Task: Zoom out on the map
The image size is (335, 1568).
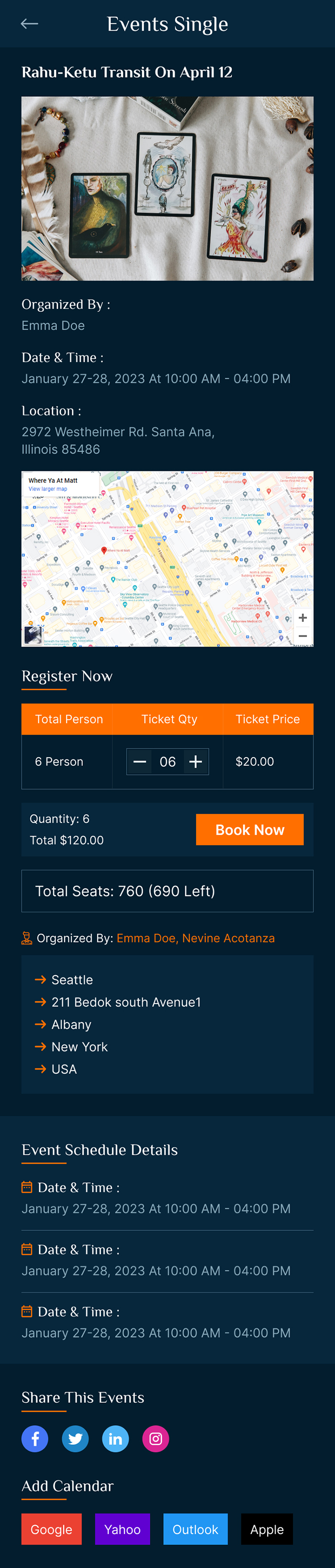Action: pos(302,636)
